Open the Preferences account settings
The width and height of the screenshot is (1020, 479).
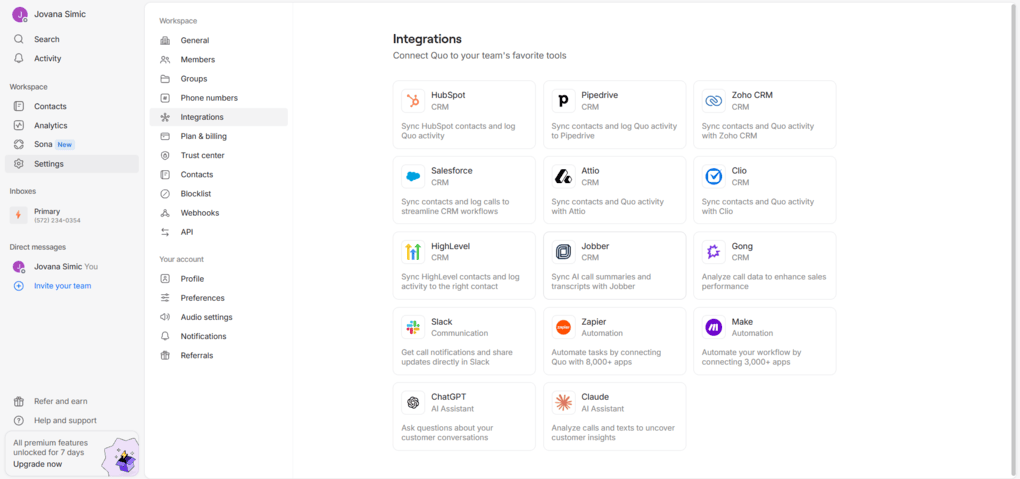coord(219,297)
